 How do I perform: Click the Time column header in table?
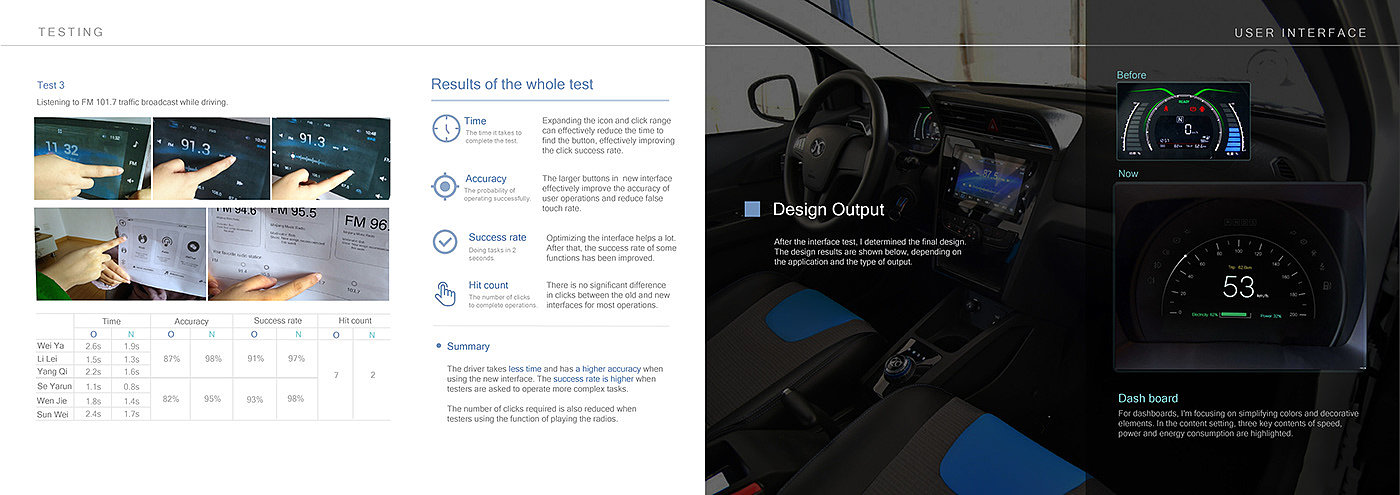tap(112, 321)
